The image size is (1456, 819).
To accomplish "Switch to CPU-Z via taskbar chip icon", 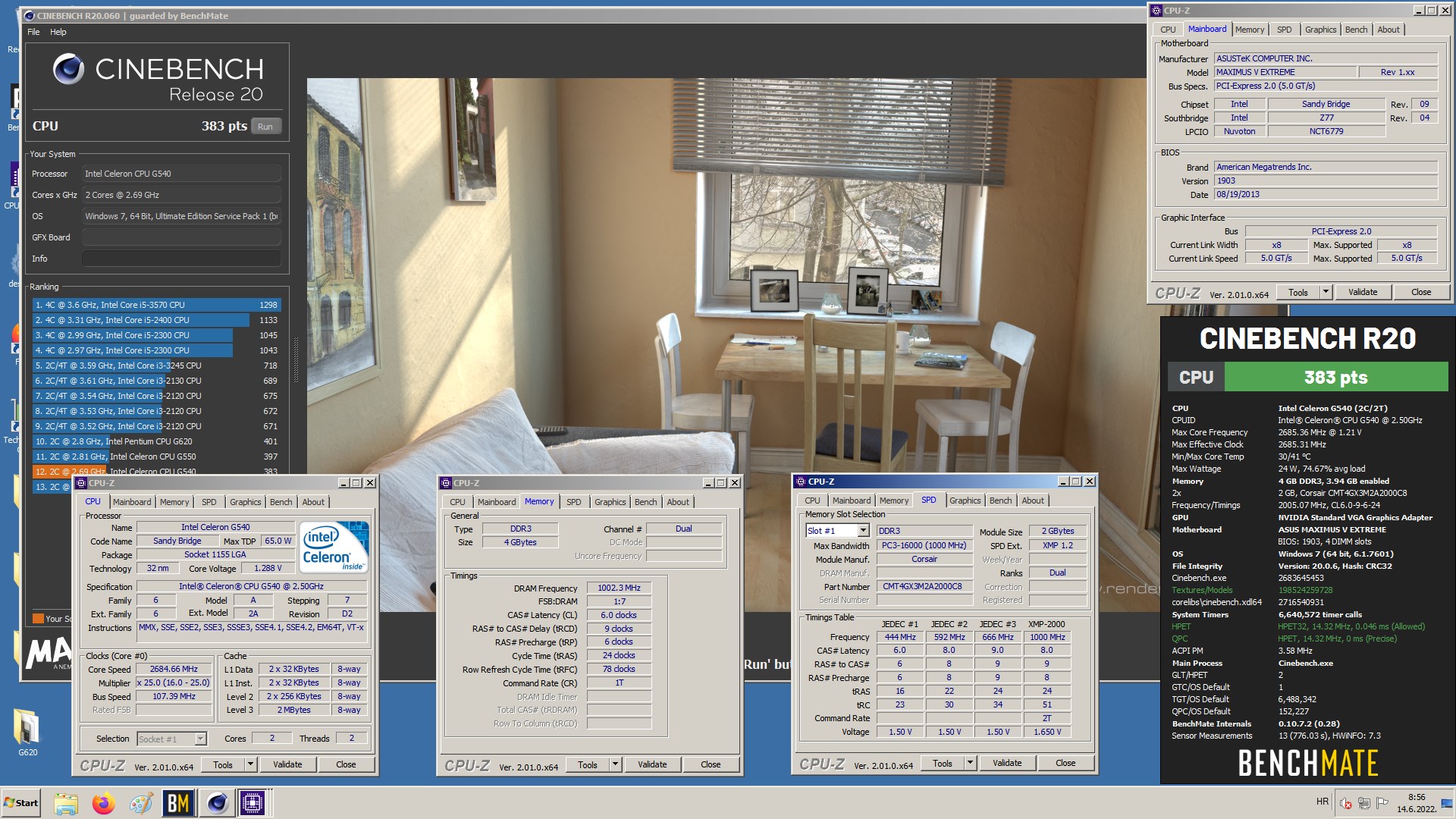I will 253,803.
